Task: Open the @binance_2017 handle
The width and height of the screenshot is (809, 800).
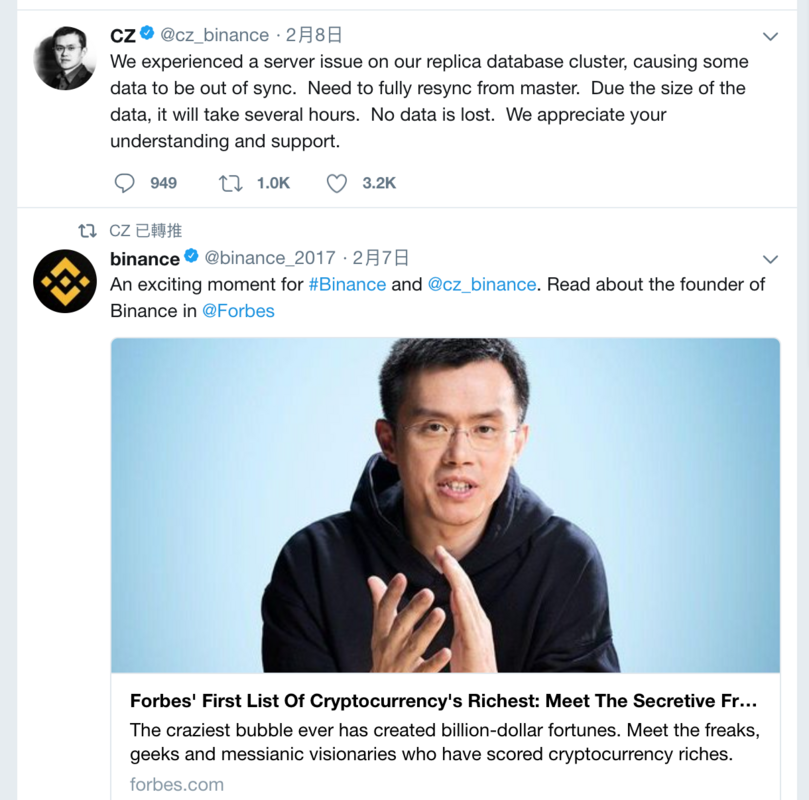Action: 270,257
